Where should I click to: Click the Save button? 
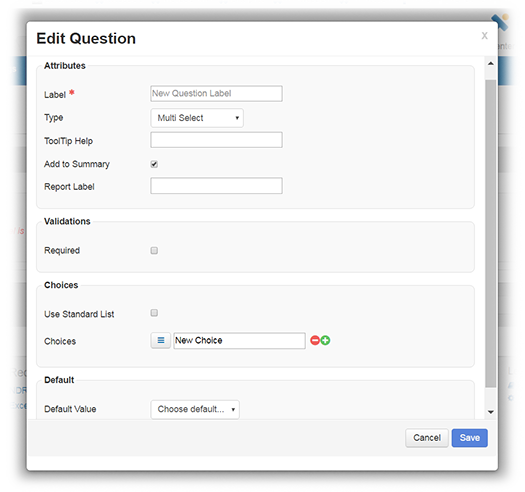coord(469,438)
